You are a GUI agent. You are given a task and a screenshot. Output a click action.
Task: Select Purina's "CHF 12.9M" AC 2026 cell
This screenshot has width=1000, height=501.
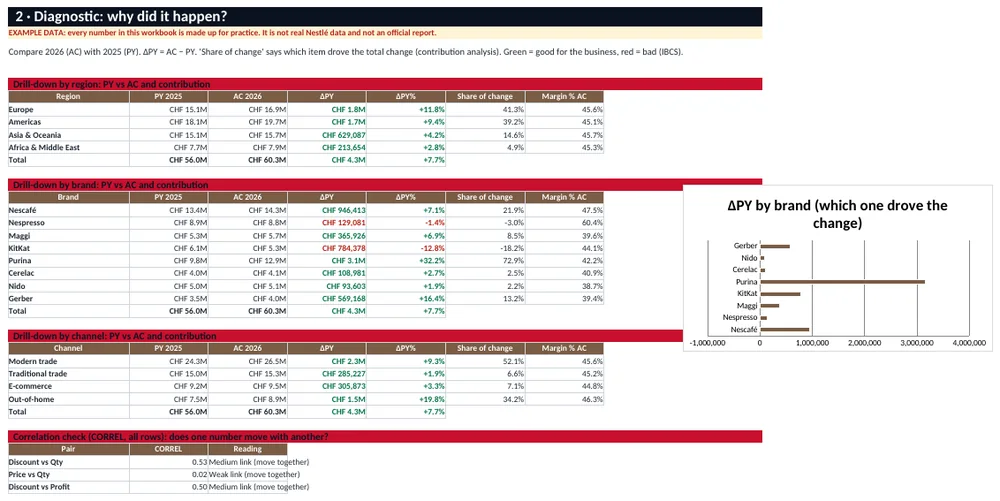[247, 260]
